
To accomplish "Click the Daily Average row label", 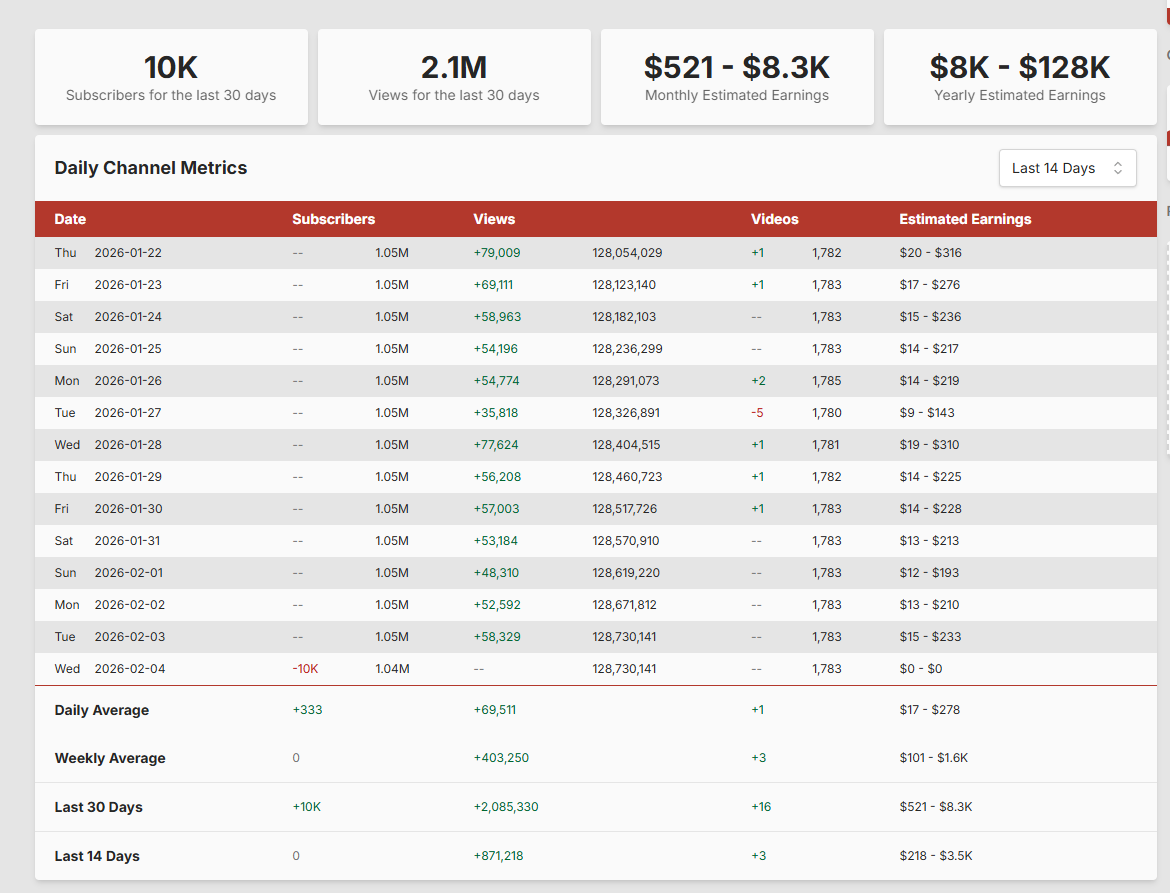I will pos(102,710).
